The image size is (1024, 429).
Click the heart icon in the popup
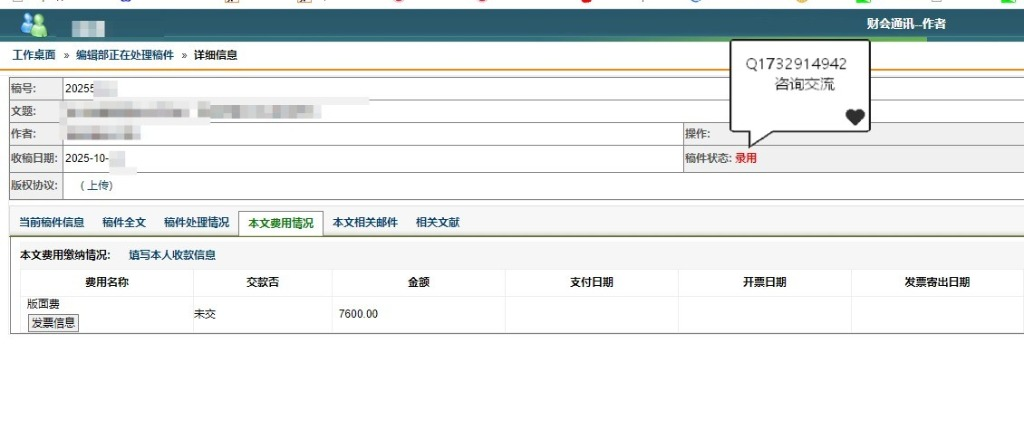[854, 117]
